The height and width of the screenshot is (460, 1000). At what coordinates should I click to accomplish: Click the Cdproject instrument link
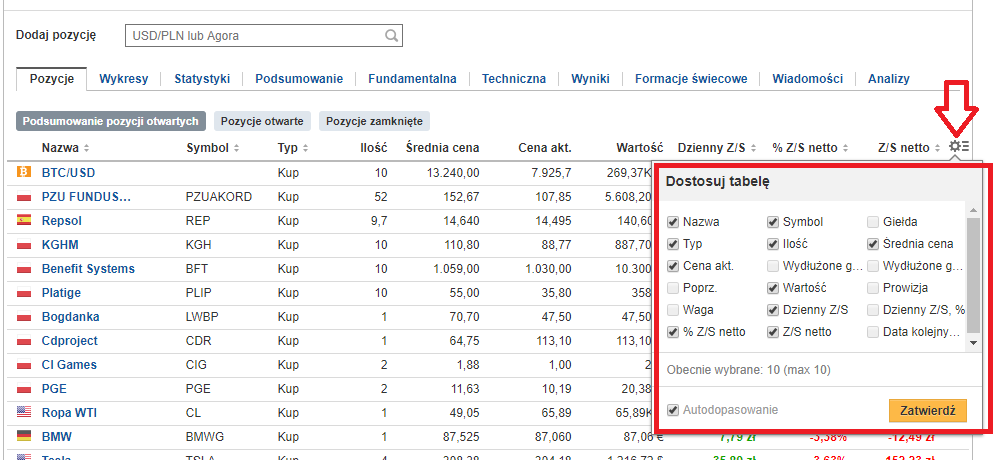(70, 341)
